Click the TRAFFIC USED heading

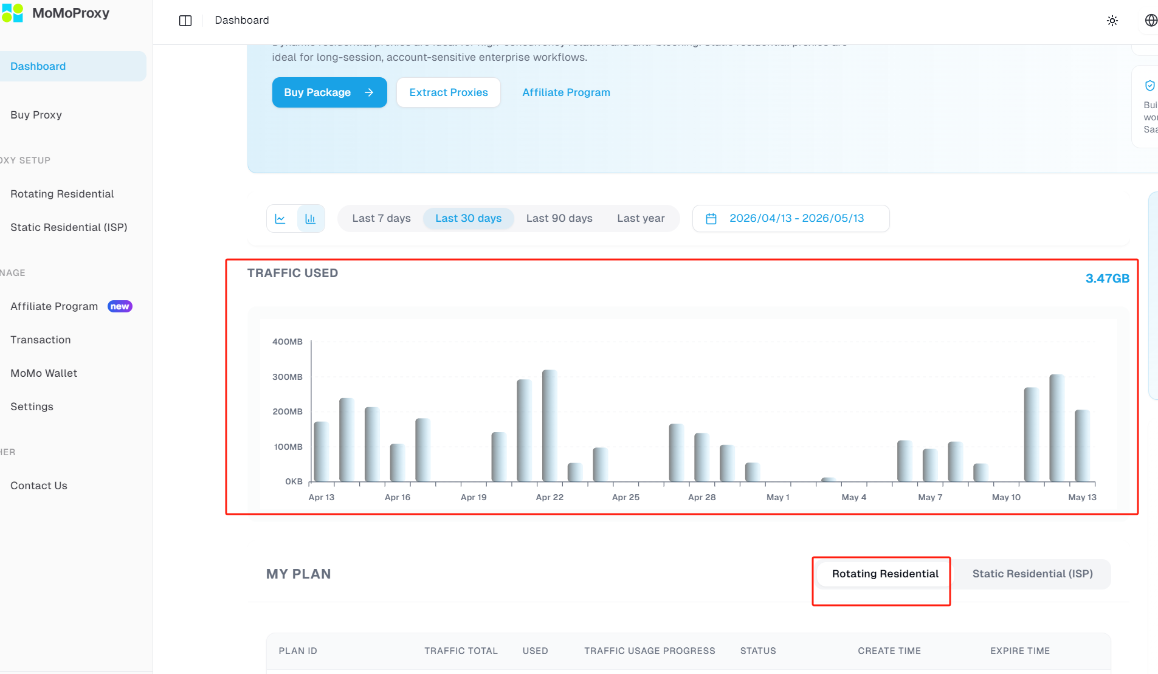point(292,273)
